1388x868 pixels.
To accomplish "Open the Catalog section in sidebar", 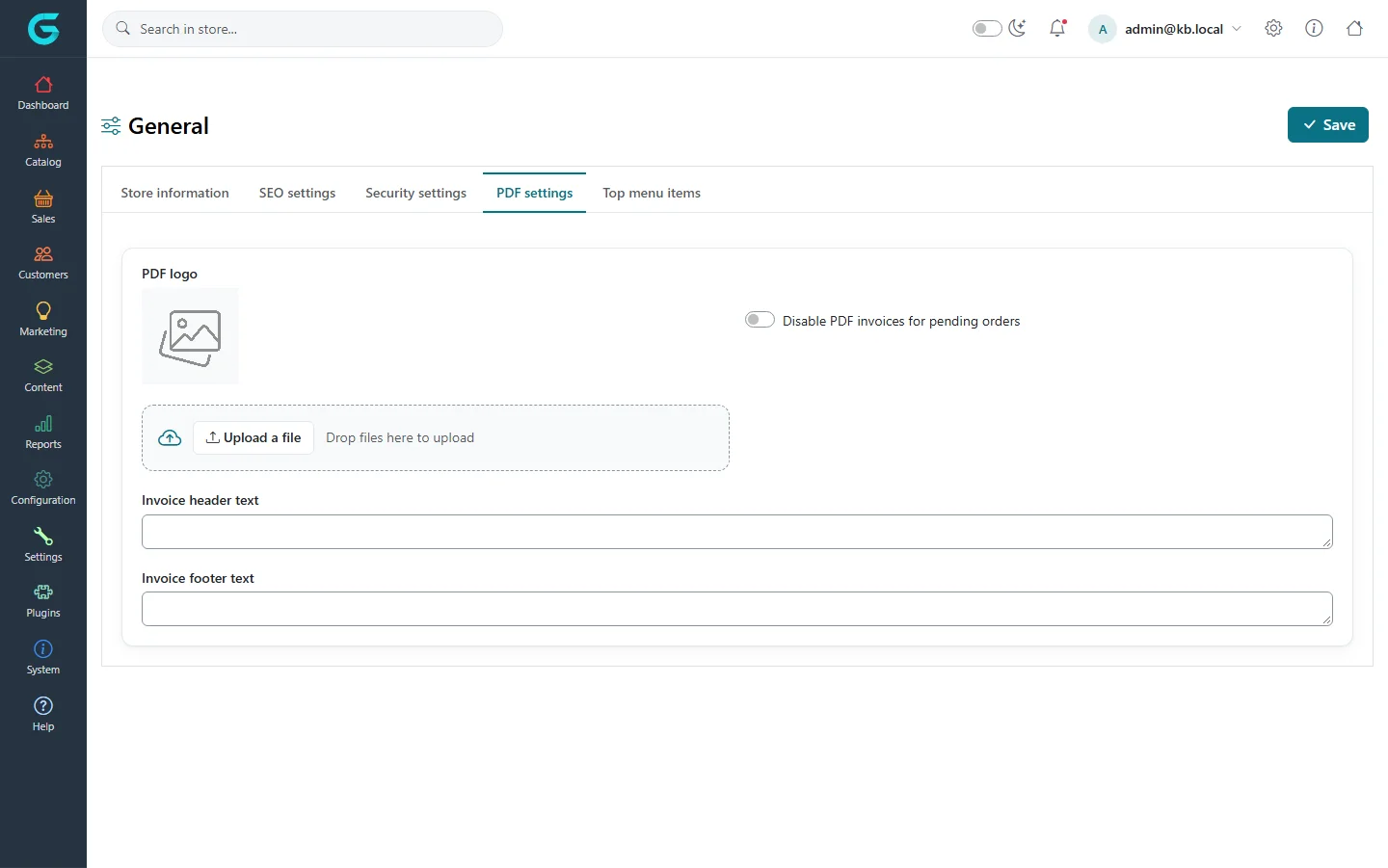I will click(x=43, y=150).
